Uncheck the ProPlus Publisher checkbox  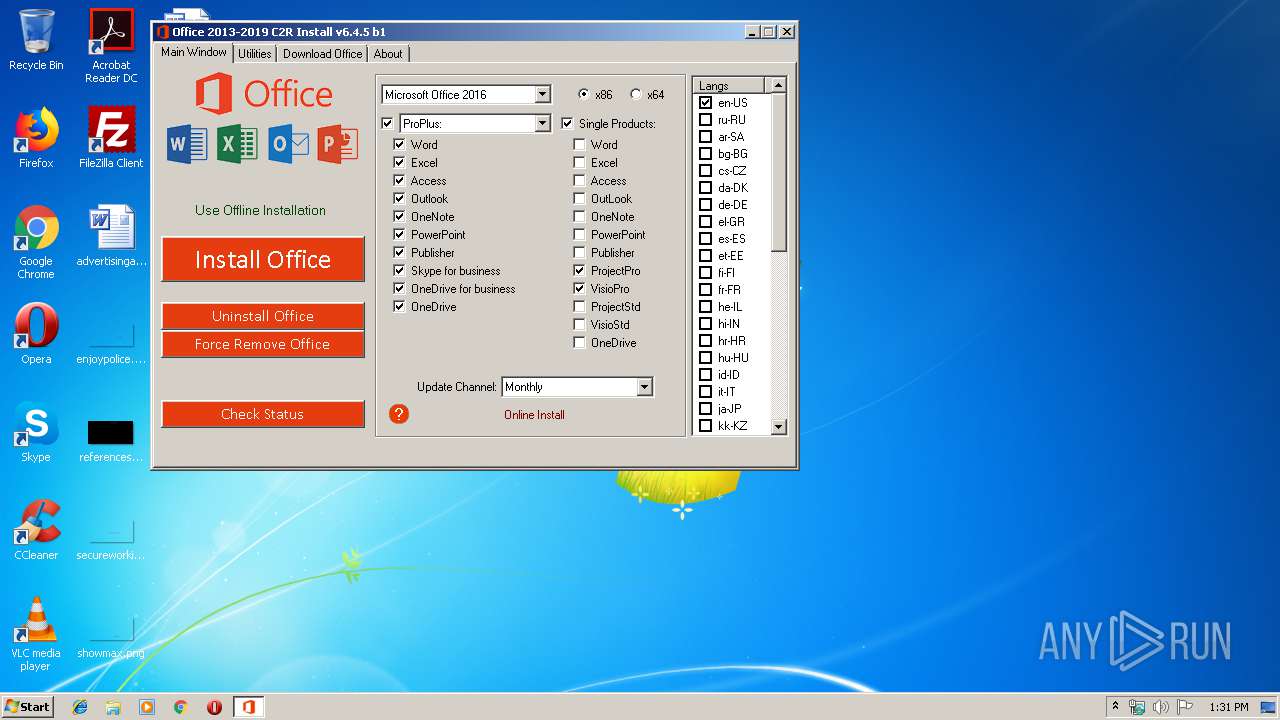coord(399,253)
